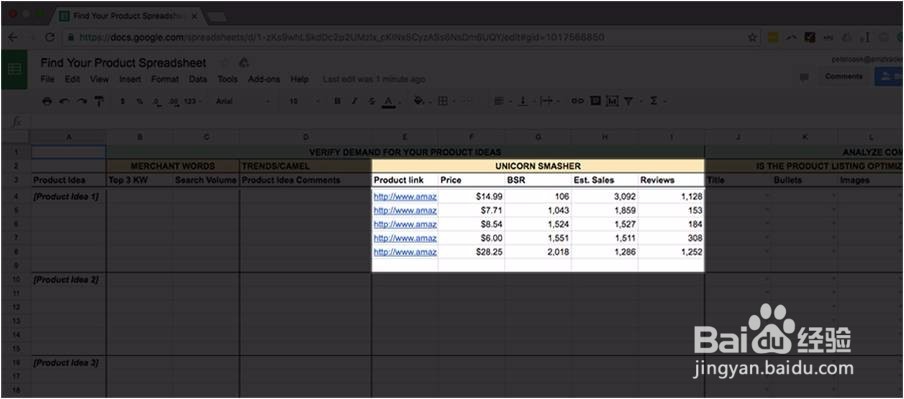Open the Insert menu

click(x=130, y=80)
